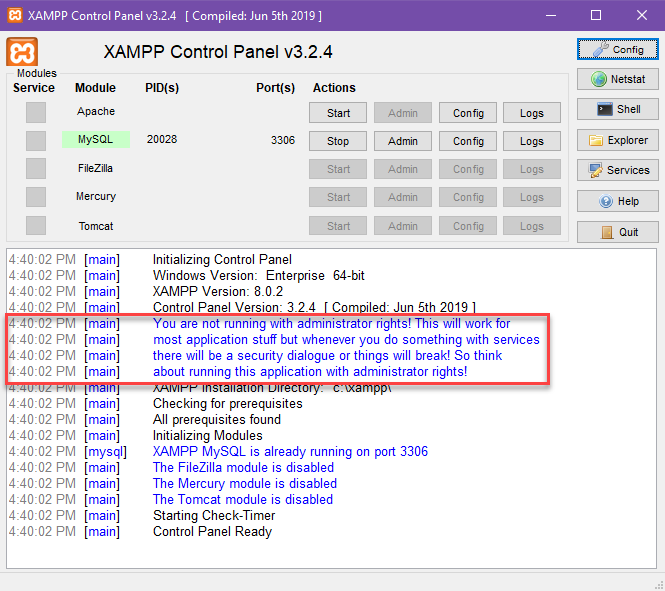Click log line 'XAMPP MySQL is already running on port 3306'
This screenshot has height=591, width=665.
290,451
